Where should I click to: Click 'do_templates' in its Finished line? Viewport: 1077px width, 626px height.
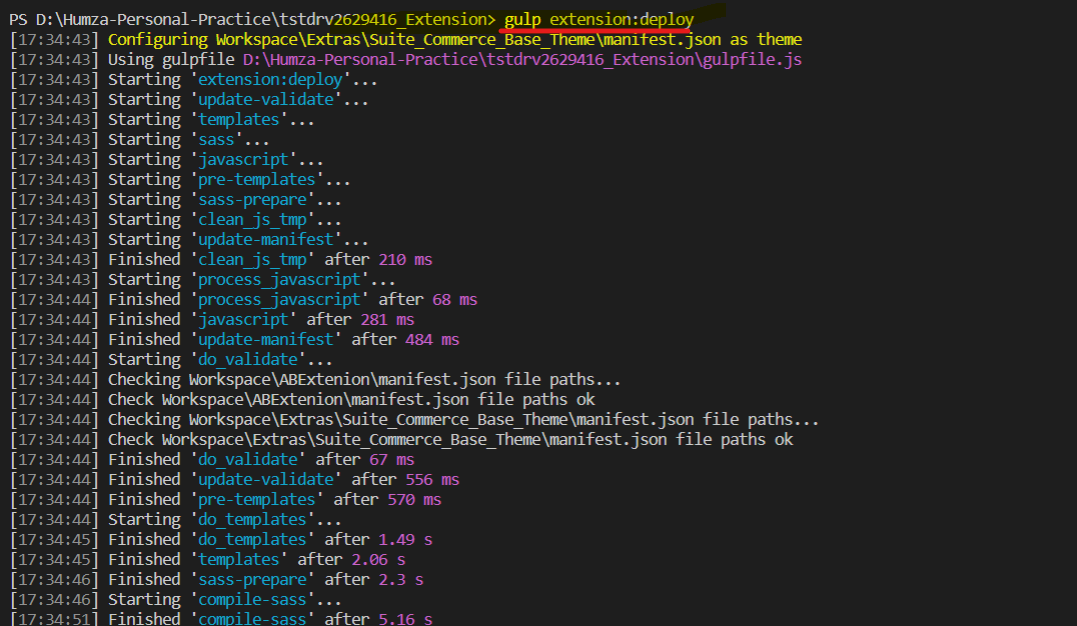[252, 539]
